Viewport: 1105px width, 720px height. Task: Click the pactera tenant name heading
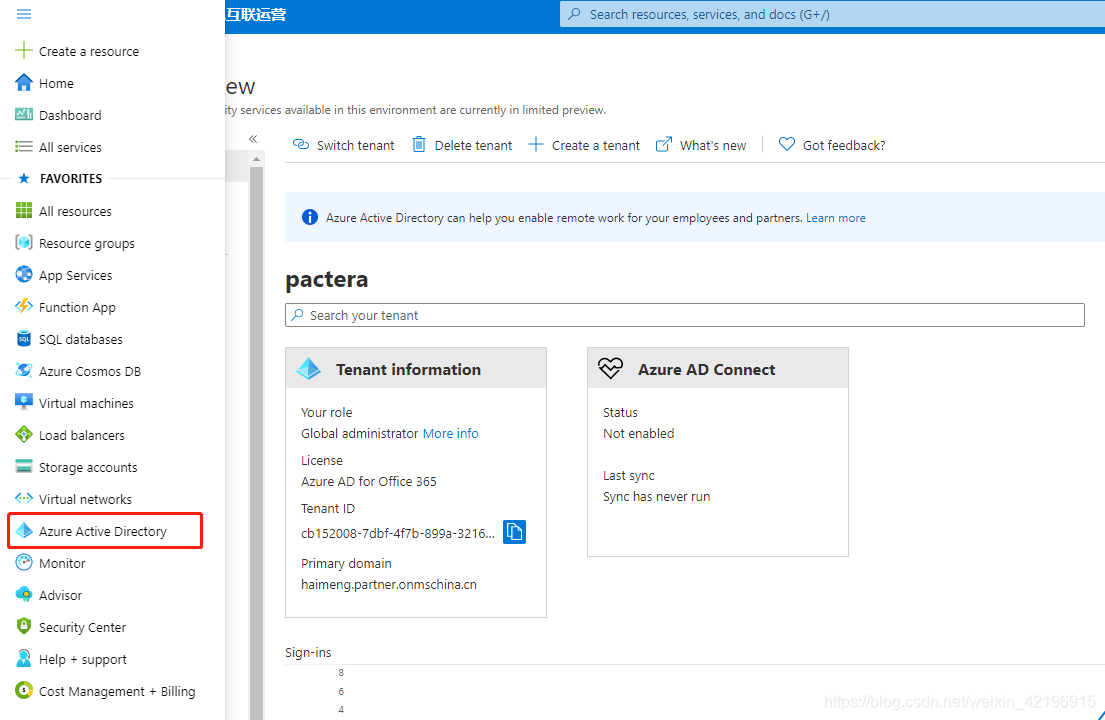click(326, 279)
